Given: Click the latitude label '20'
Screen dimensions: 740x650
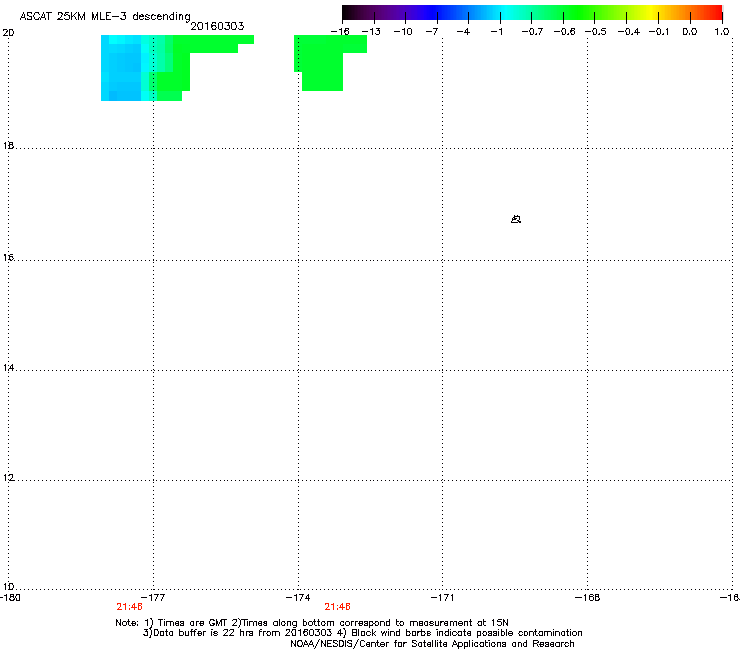Looking at the screenshot, I should click(x=8, y=33).
